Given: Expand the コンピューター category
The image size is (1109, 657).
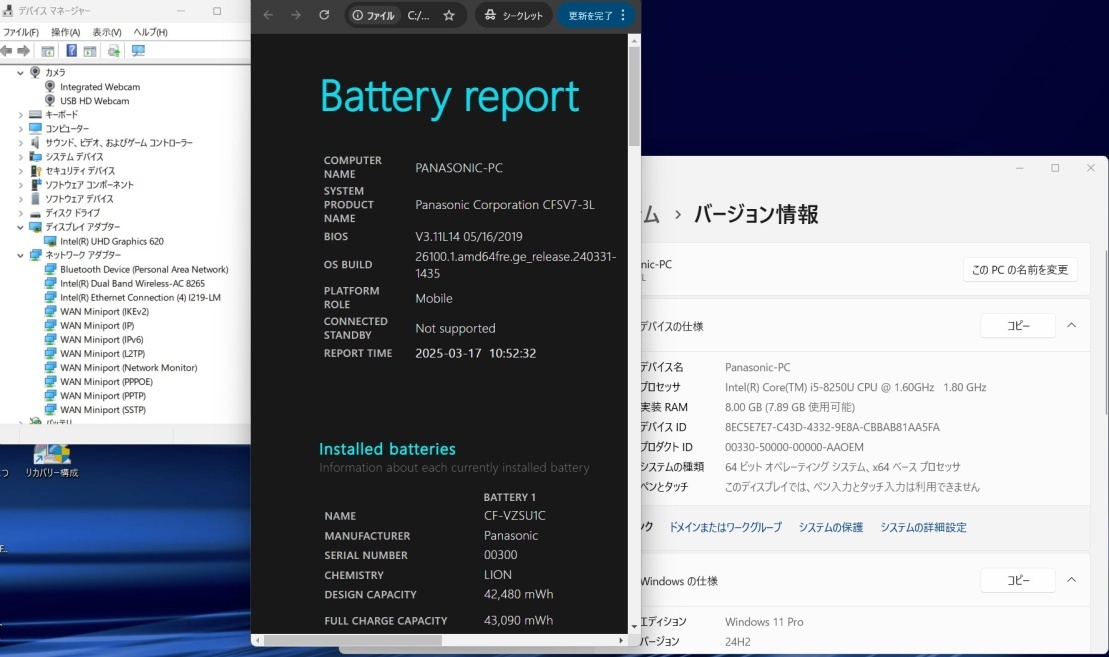Looking at the screenshot, I should pos(21,129).
